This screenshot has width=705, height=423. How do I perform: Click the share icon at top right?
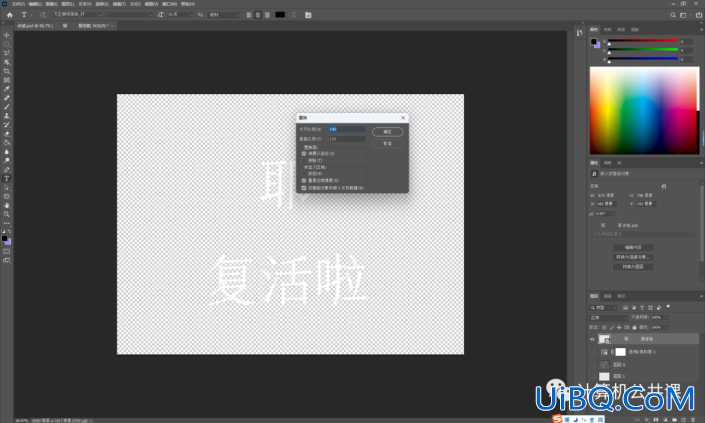(699, 15)
